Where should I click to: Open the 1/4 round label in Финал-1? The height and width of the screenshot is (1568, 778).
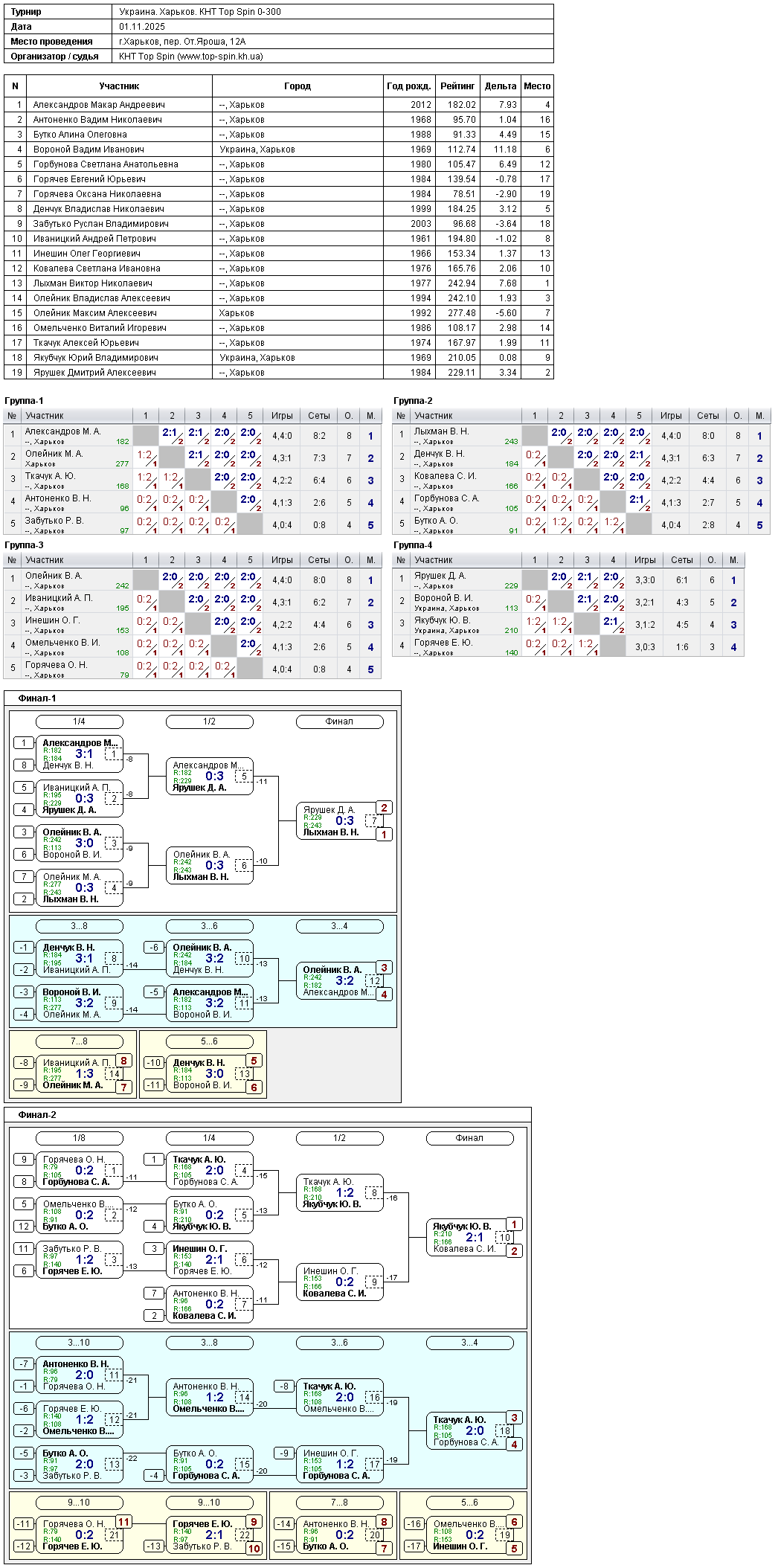click(79, 722)
